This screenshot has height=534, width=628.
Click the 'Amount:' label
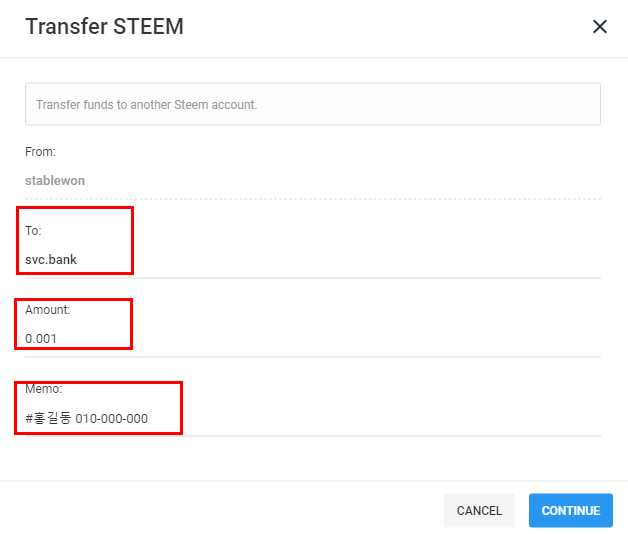(48, 310)
